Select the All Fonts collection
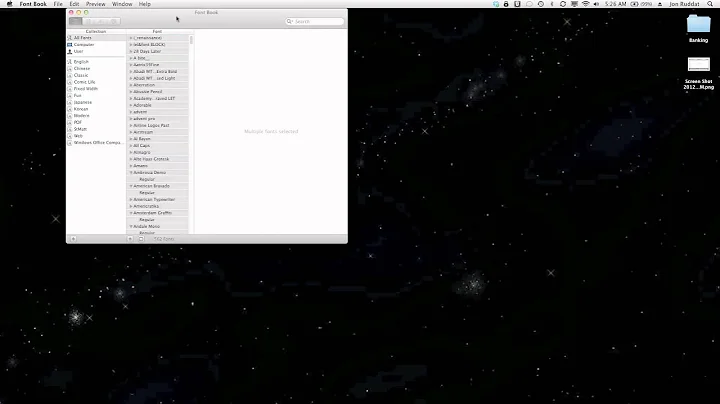Screen dimensions: 720x404 click(96, 38)
